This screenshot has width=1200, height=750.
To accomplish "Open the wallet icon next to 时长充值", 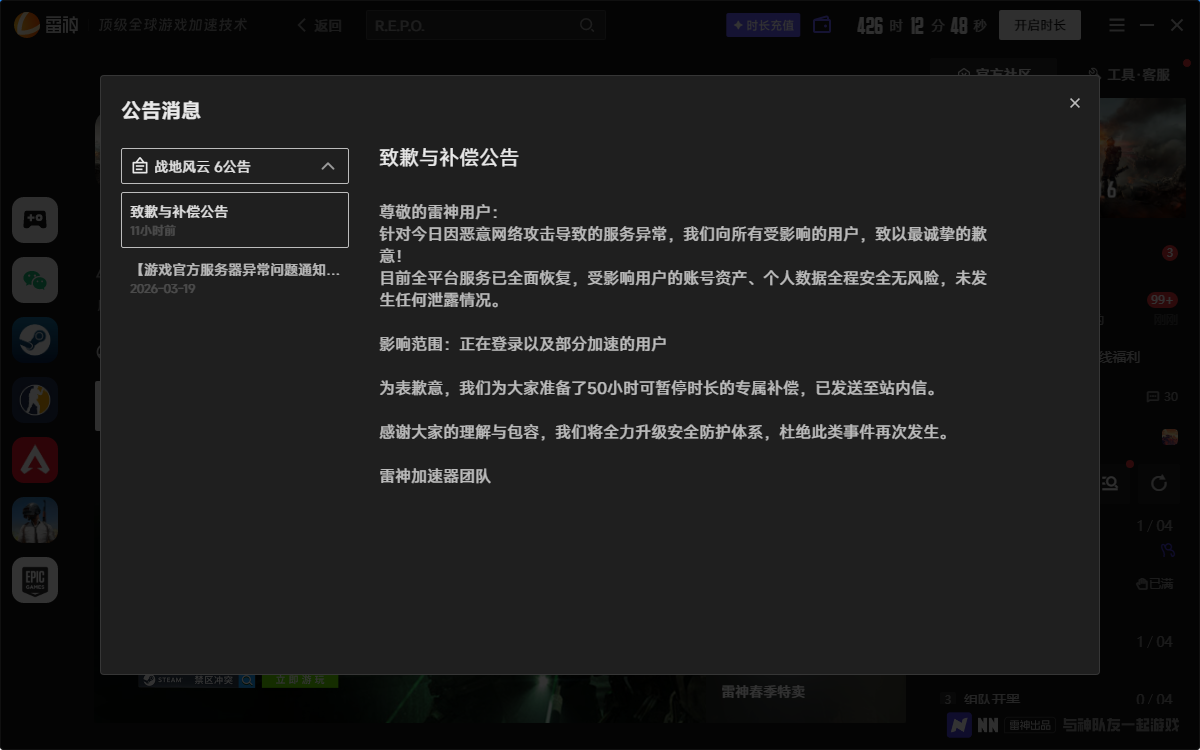I will pos(821,25).
